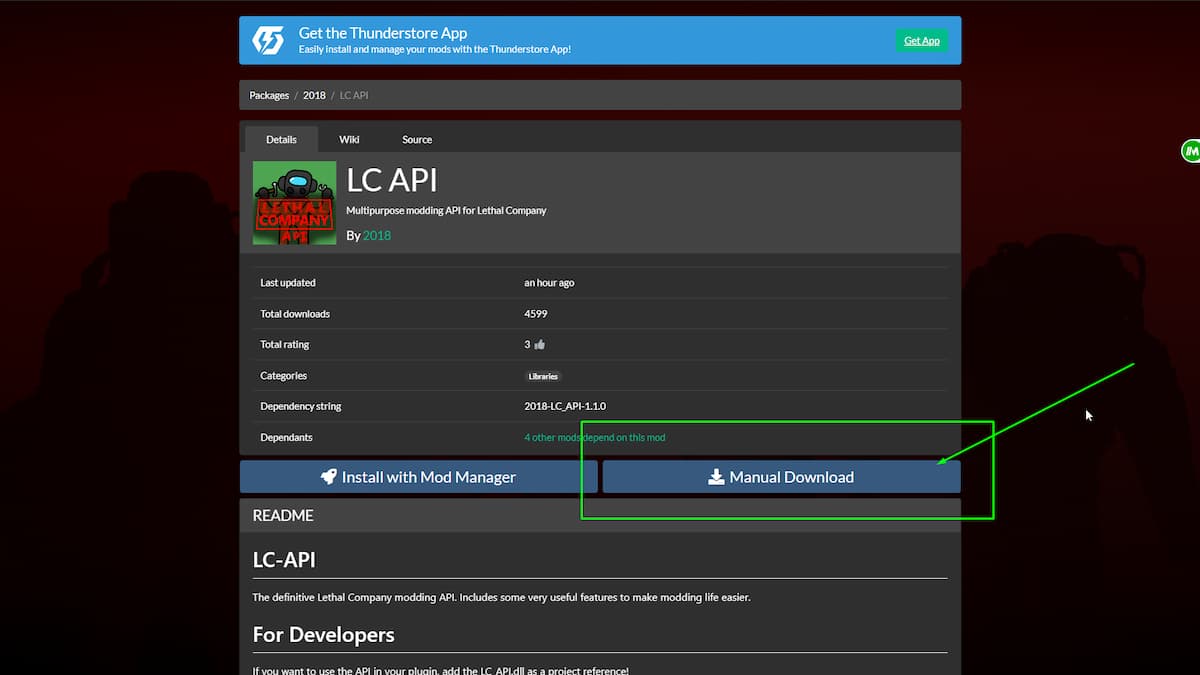Select the Libraries category tag
Viewport: 1200px width, 675px height.
point(544,377)
